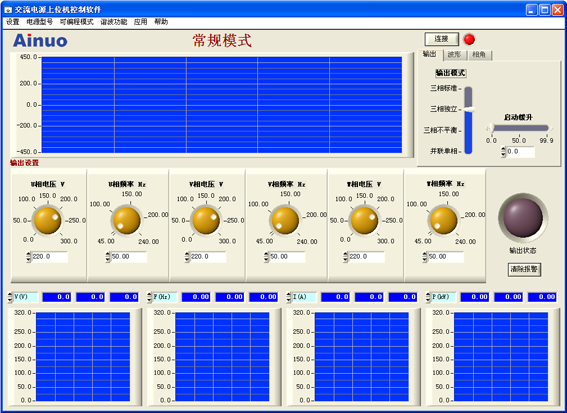The height and width of the screenshot is (413, 567).
Task: Click the red connection status indicator
Action: 469,39
